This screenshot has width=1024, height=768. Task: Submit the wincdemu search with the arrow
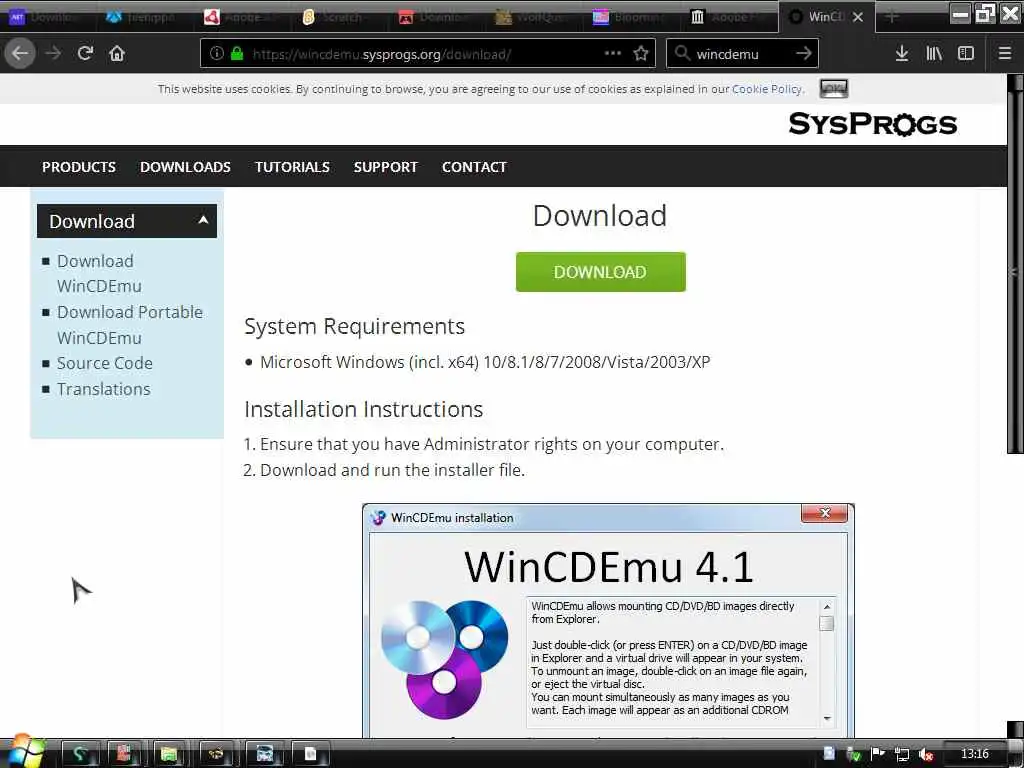804,54
